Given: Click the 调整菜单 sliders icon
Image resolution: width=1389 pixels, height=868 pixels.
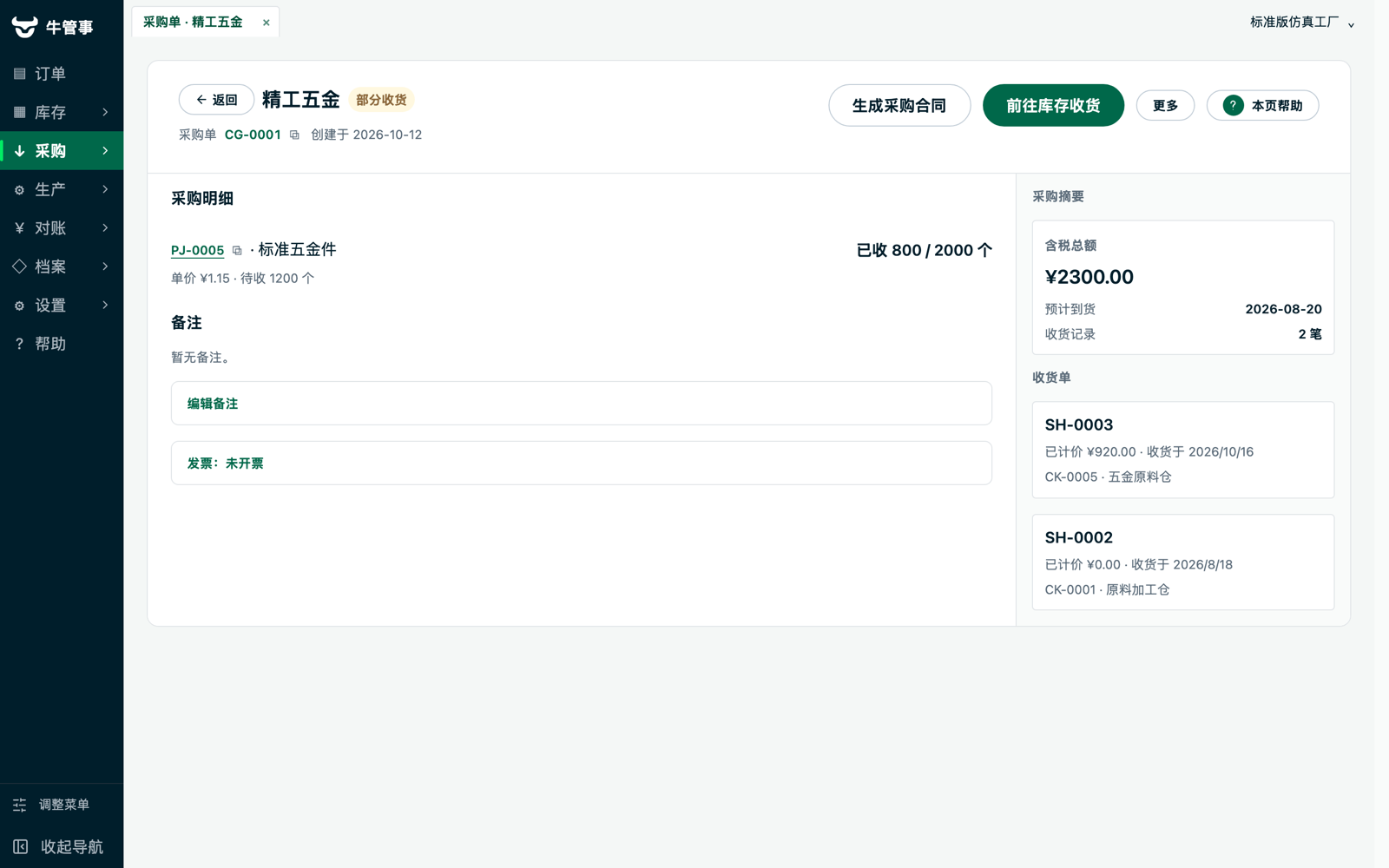Looking at the screenshot, I should point(20,805).
